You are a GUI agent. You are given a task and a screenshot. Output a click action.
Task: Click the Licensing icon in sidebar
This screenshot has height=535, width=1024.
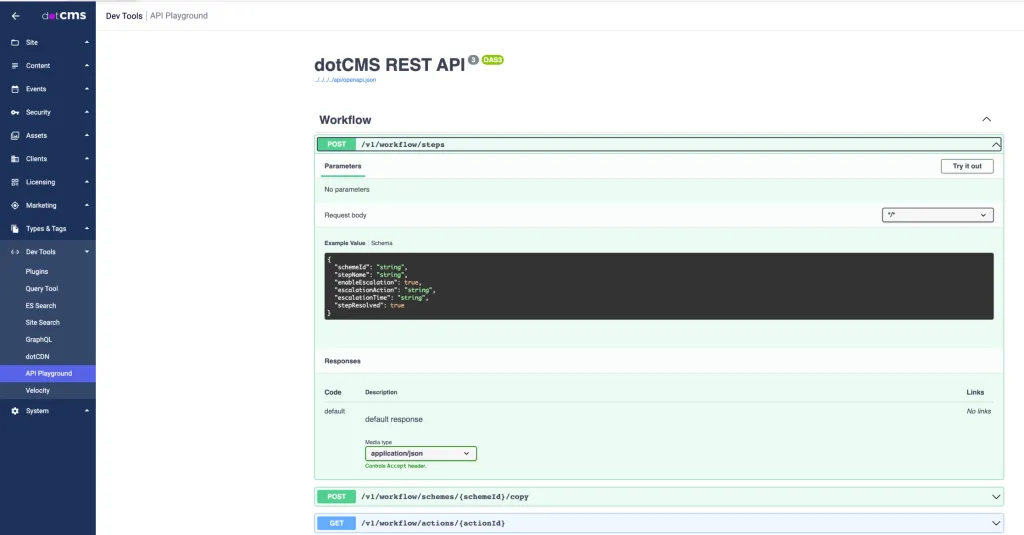pyautogui.click(x=15, y=182)
